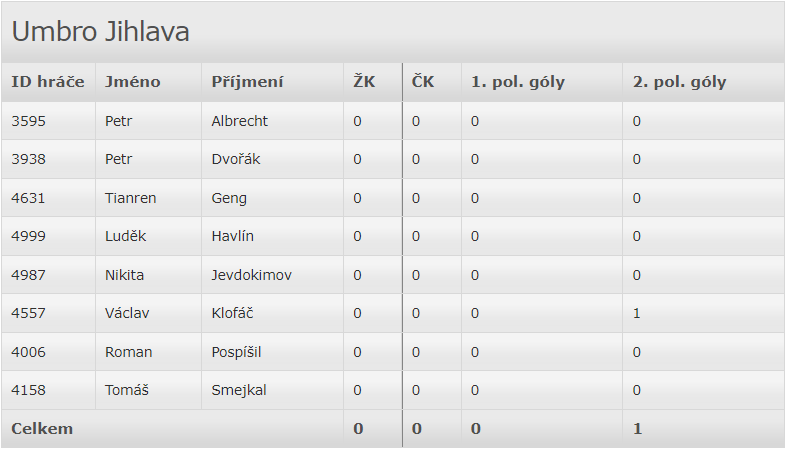Click the Celkem totals row label
786x450 pixels.
(42, 429)
